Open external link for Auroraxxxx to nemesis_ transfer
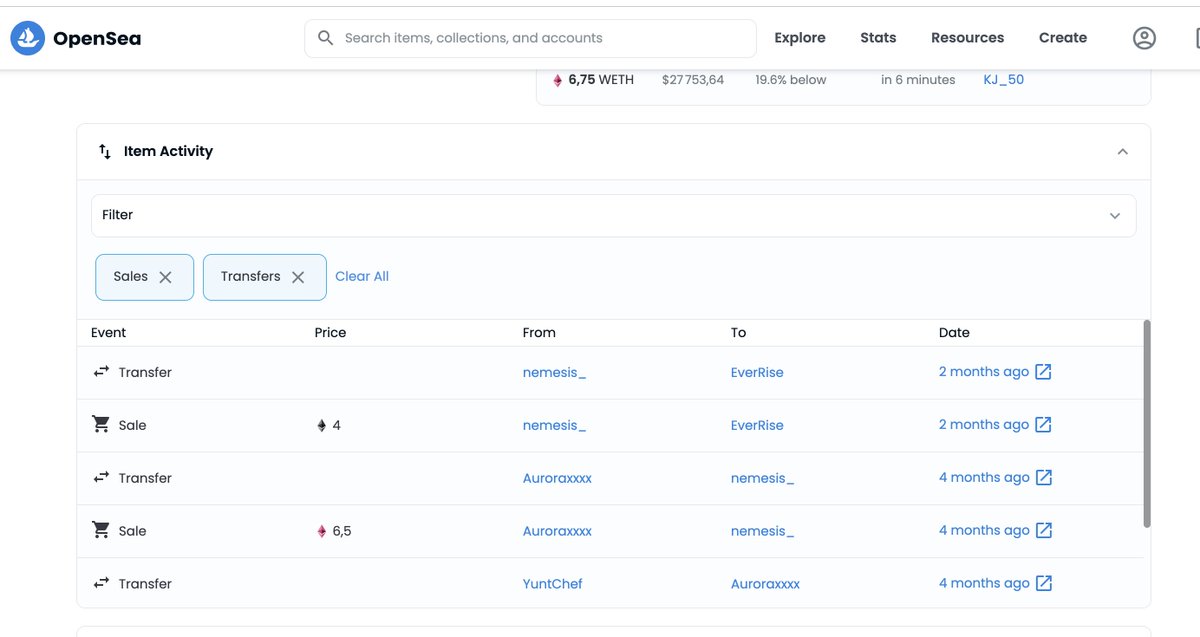 (1043, 478)
